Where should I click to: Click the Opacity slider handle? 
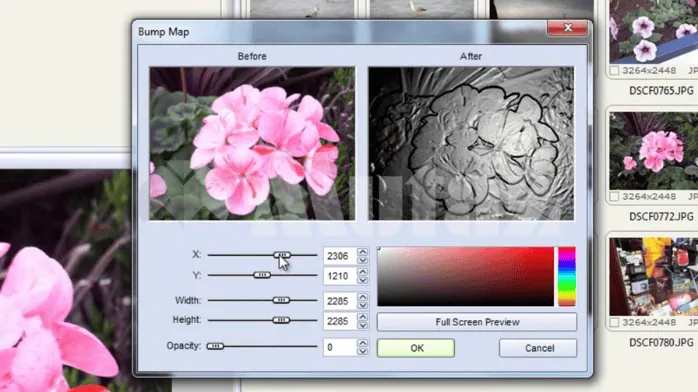click(215, 346)
